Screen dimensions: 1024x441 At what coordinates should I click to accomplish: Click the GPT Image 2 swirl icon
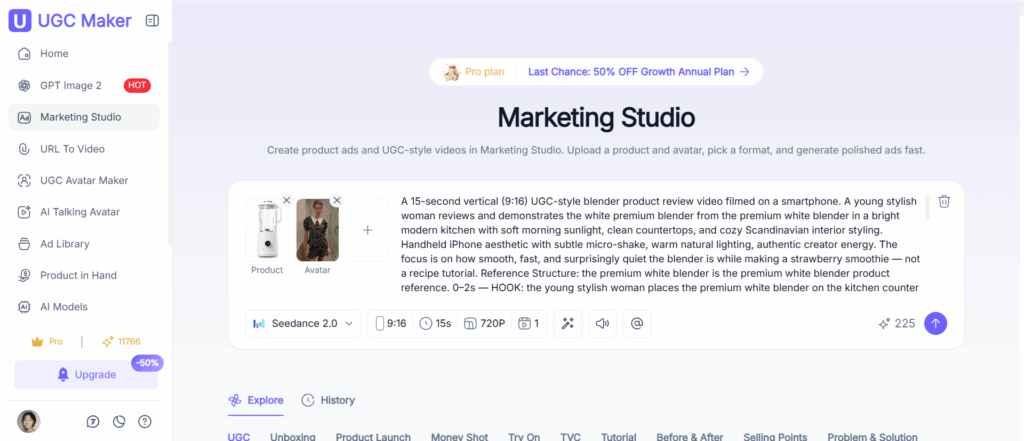tap(24, 86)
